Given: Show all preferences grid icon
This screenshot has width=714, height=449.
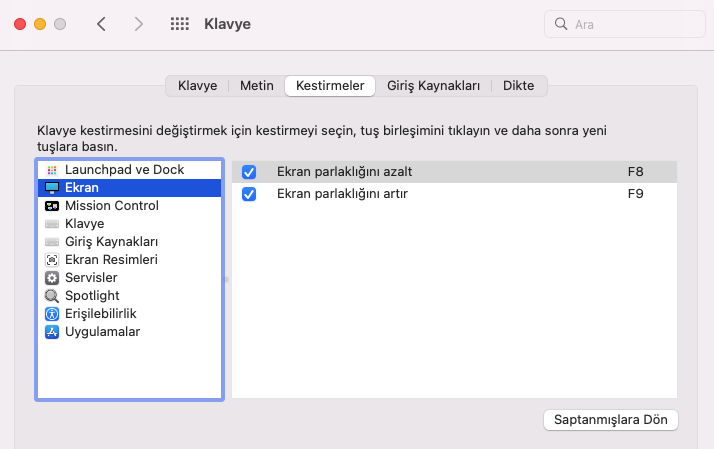Looking at the screenshot, I should coord(180,23).
